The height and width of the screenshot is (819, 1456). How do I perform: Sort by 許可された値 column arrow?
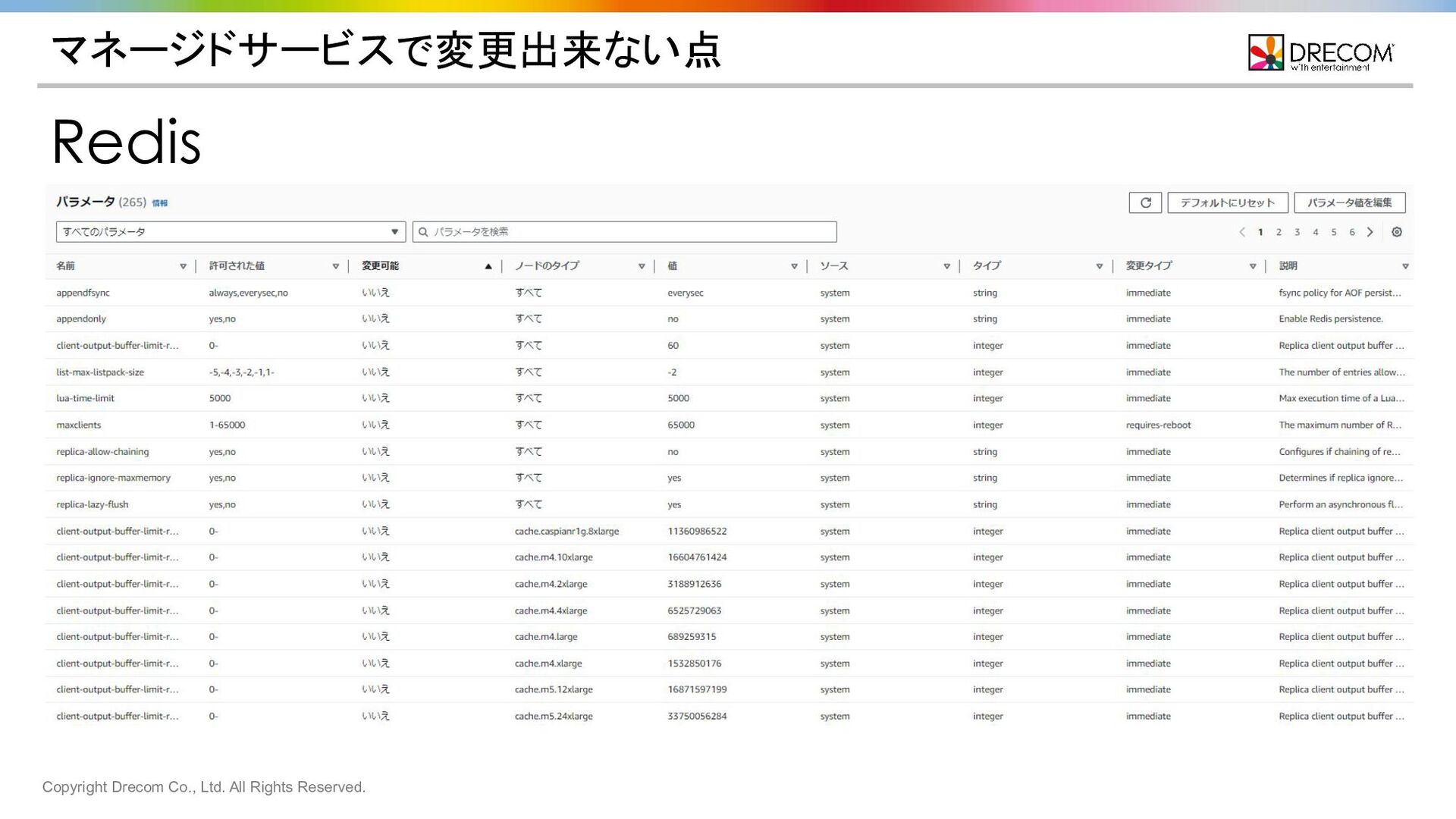click(335, 266)
